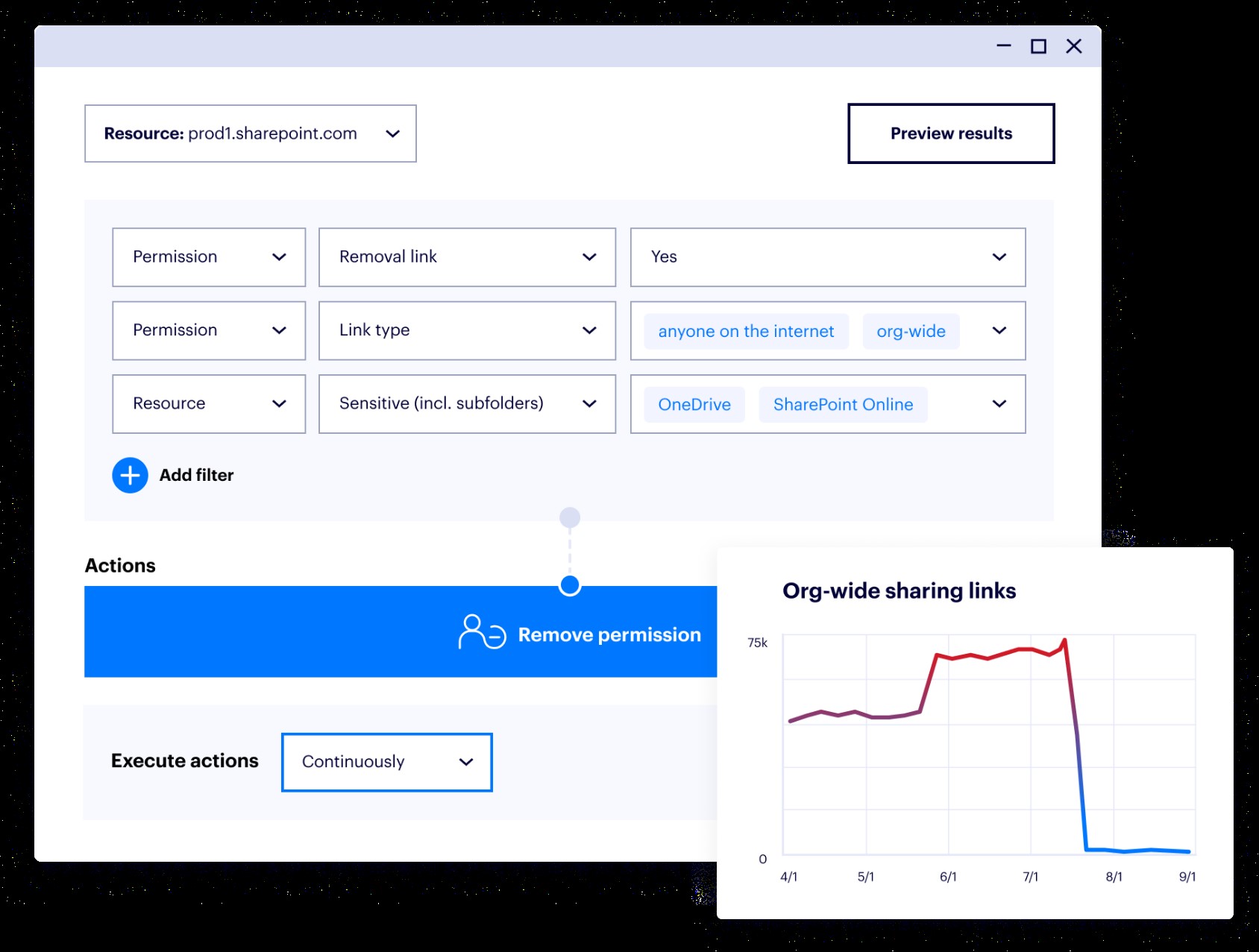Click the Execute actions label
Screen dimensions: 1259x952
tap(185, 760)
